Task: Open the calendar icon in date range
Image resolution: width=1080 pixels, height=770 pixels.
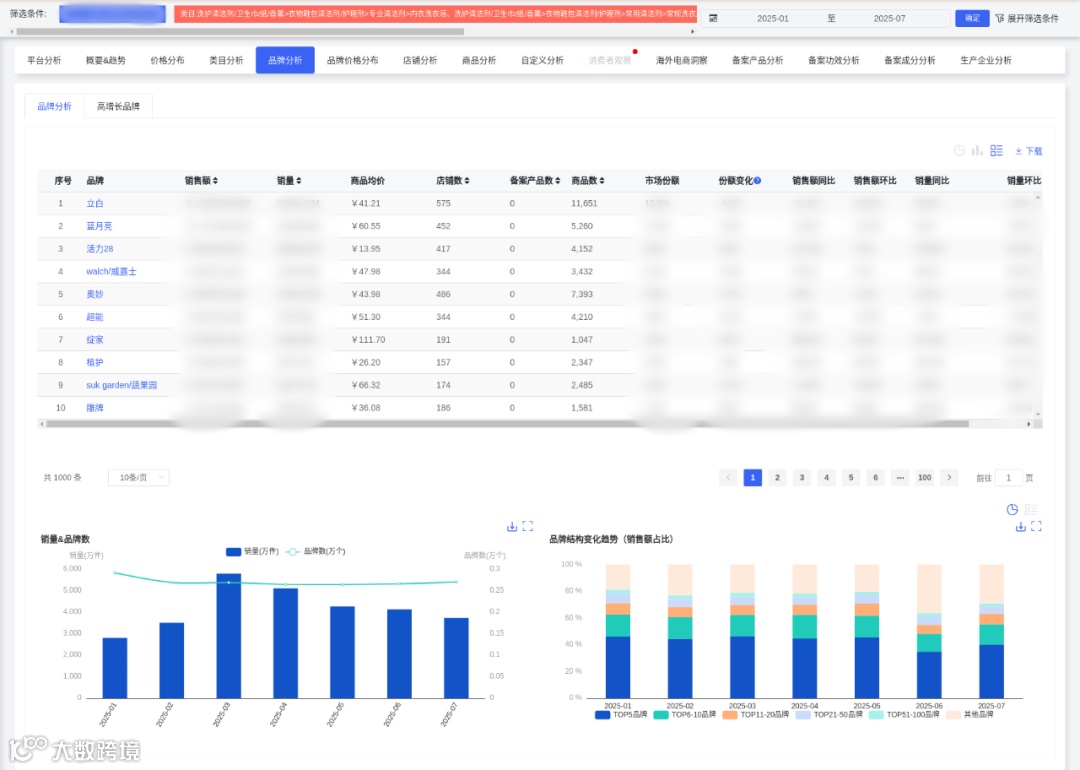Action: 713,19
